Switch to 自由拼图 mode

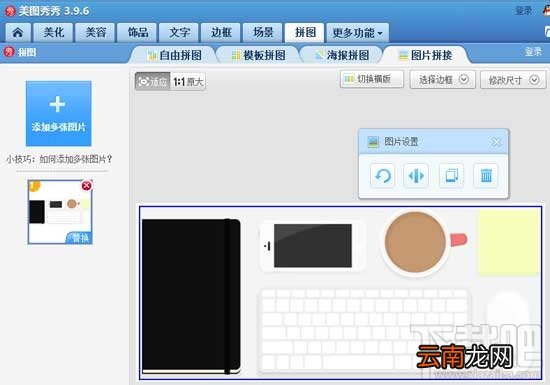[x=174, y=55]
